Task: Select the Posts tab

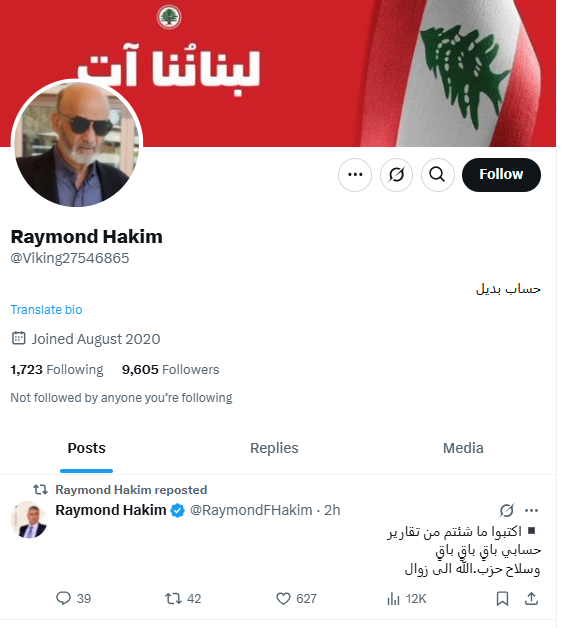Action: tap(87, 448)
